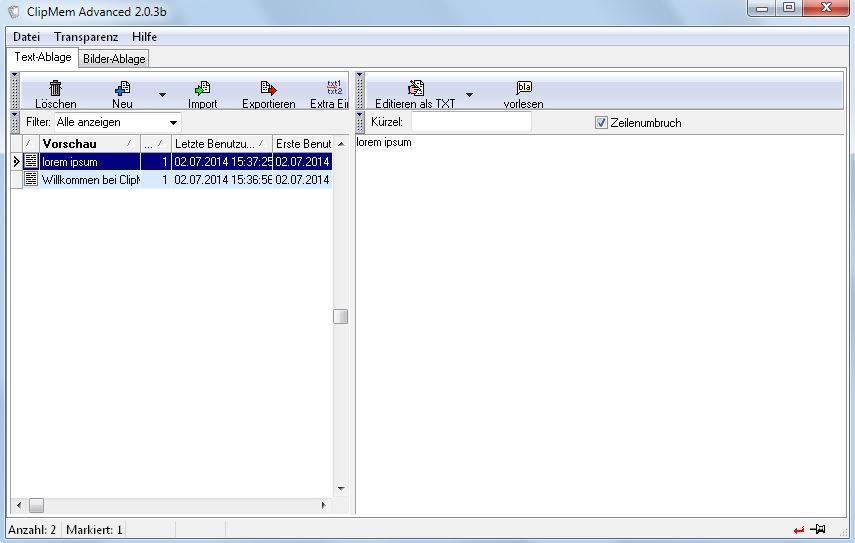The width and height of the screenshot is (855, 543).
Task: Click the Kürzel bar's collapse arrow handle
Action: tap(359, 115)
